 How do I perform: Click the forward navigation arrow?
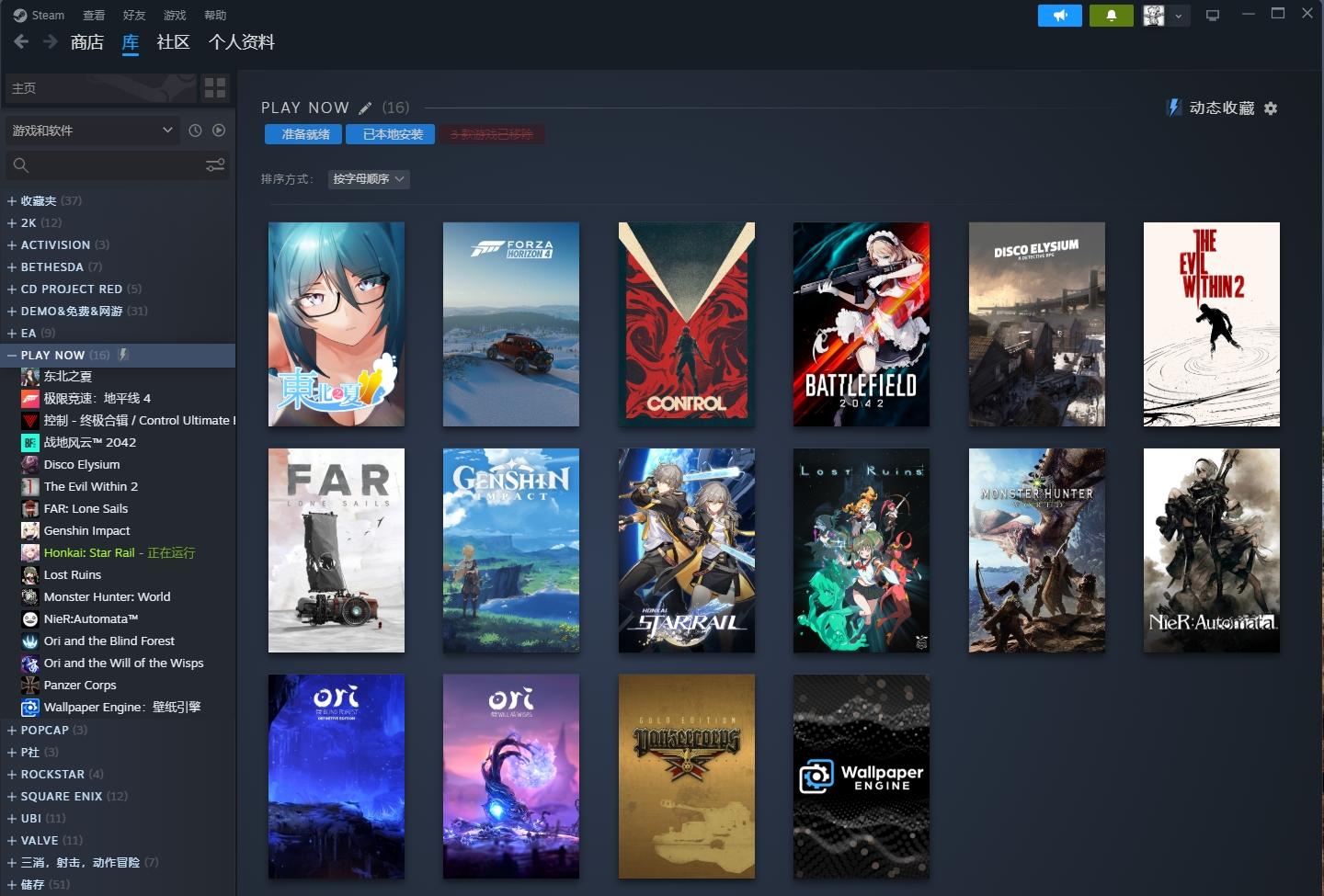pos(51,41)
